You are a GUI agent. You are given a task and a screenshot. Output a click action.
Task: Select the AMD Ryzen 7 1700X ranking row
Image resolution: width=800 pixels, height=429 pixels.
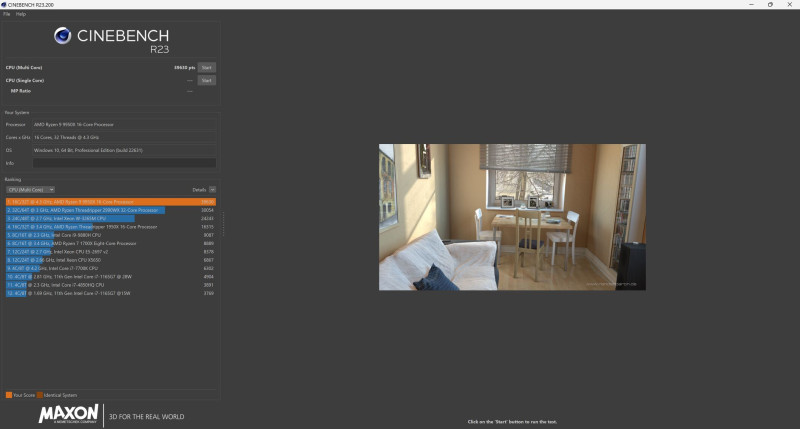pyautogui.click(x=111, y=243)
